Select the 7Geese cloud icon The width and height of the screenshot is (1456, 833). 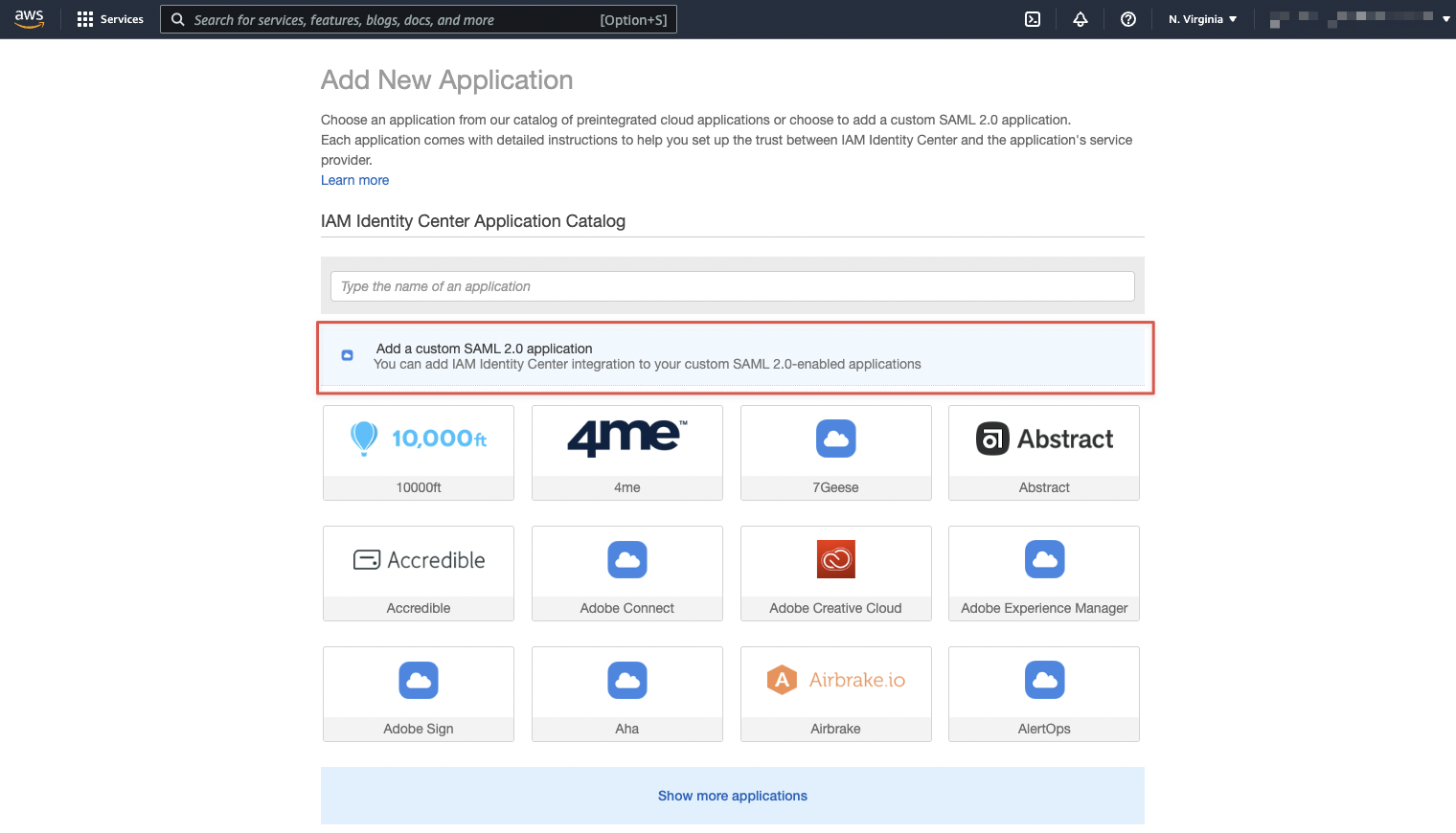(835, 439)
